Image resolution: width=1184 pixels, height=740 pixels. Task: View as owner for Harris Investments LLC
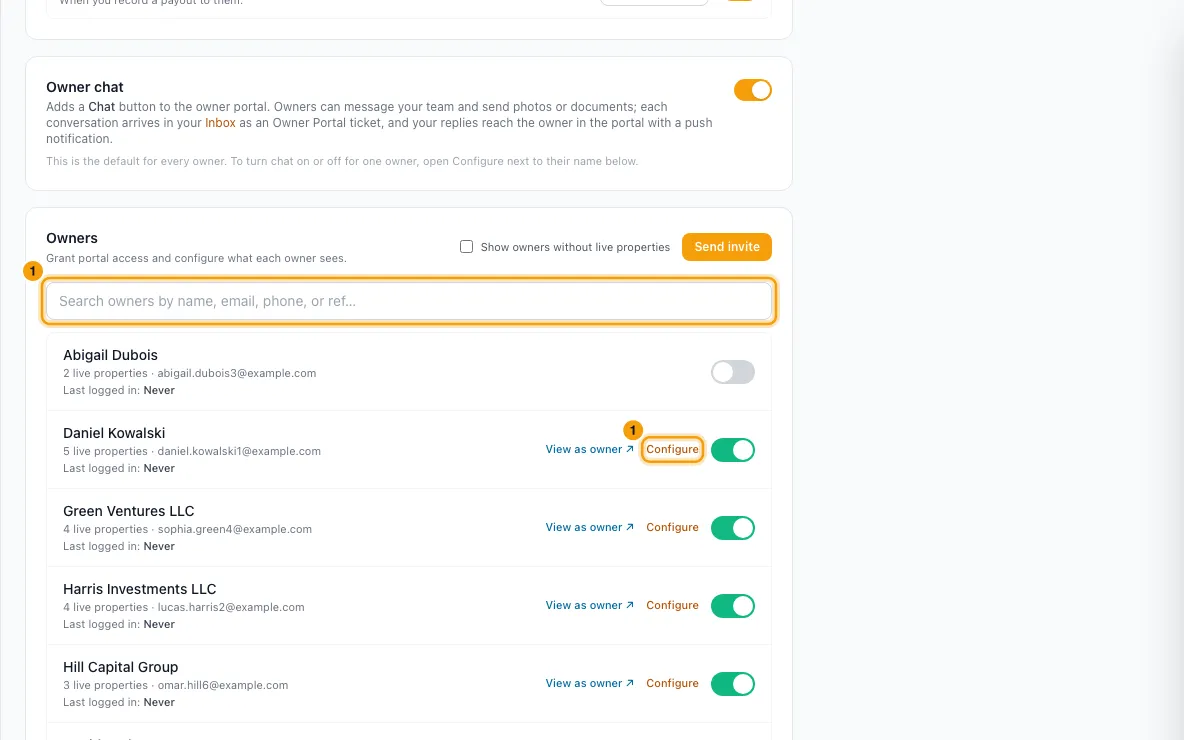click(590, 605)
